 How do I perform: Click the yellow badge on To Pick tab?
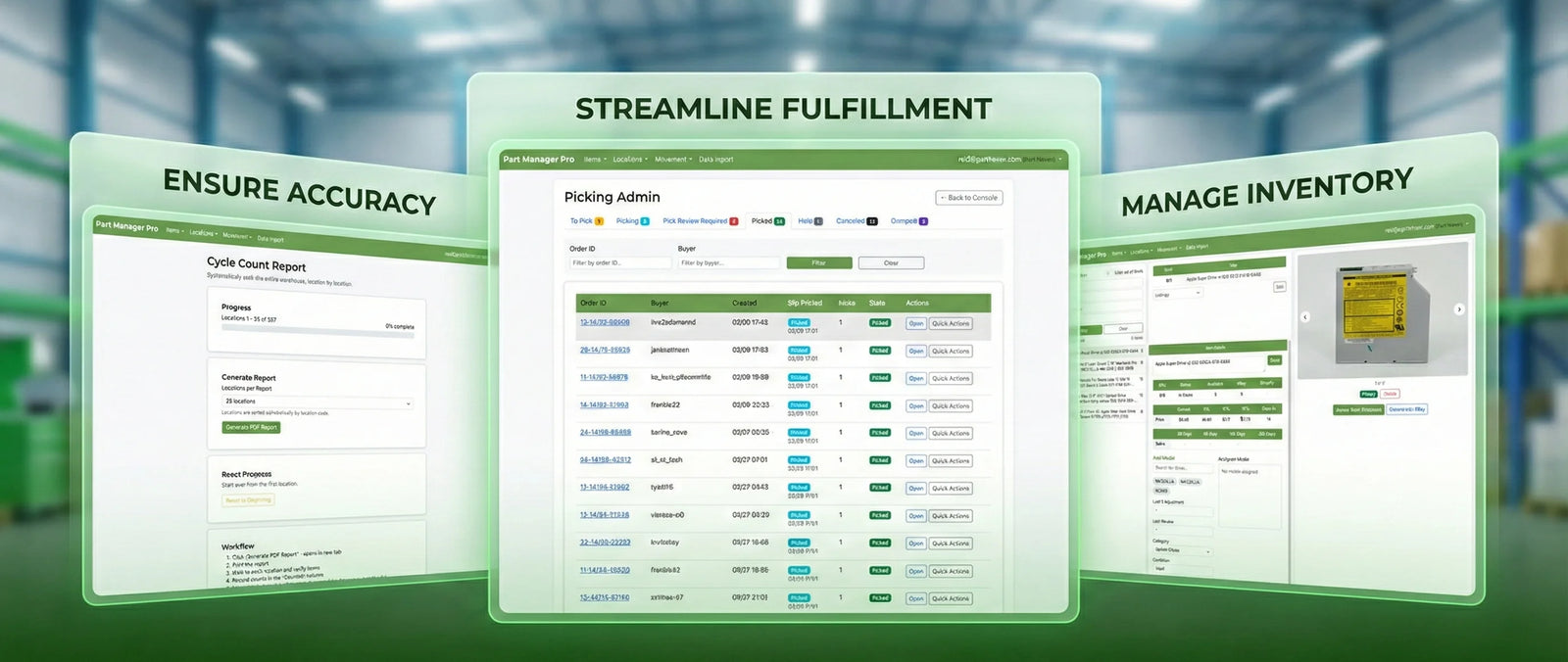(x=599, y=221)
